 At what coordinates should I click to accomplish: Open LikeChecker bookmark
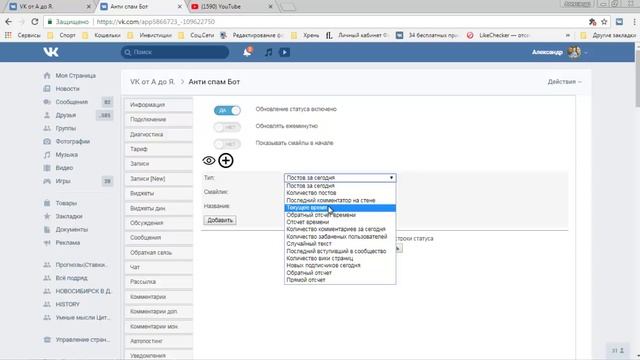point(498,36)
